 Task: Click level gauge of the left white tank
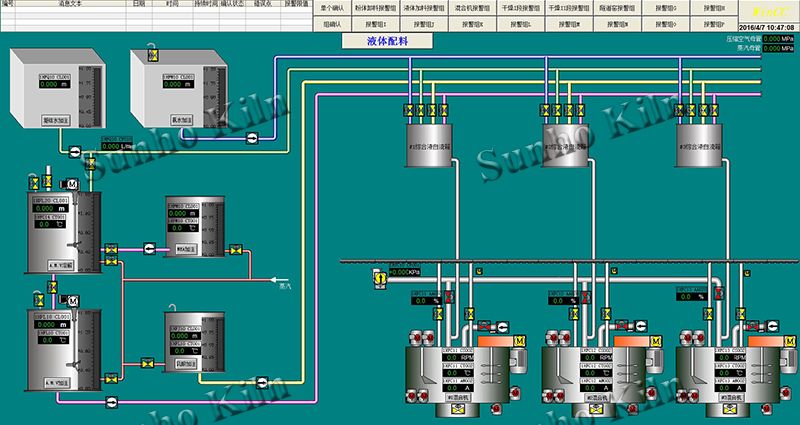click(90, 95)
